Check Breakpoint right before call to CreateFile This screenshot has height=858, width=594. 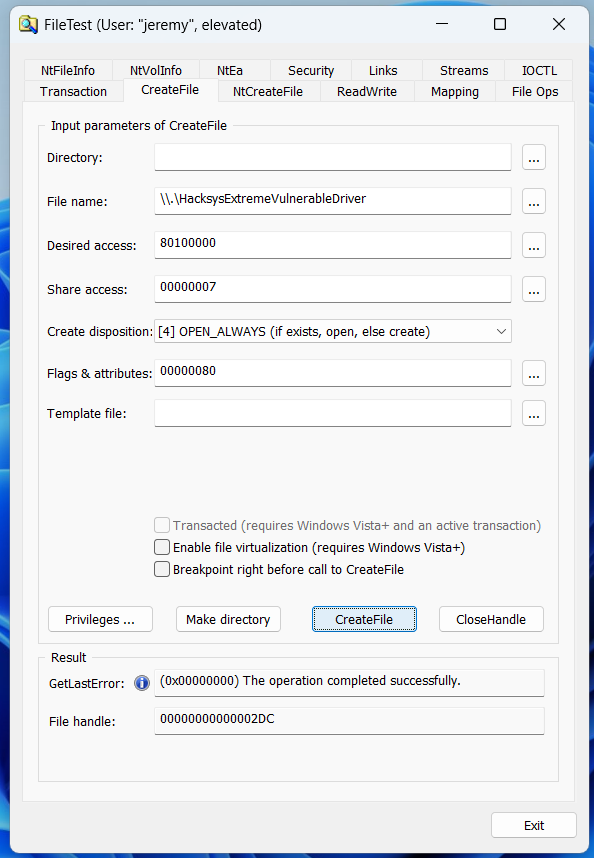tap(162, 569)
